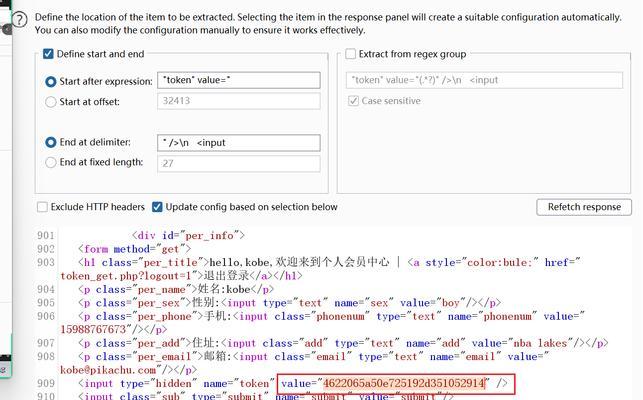Image resolution: width=643 pixels, height=400 pixels.
Task: Open the help question mark icon
Action: tap(20, 19)
